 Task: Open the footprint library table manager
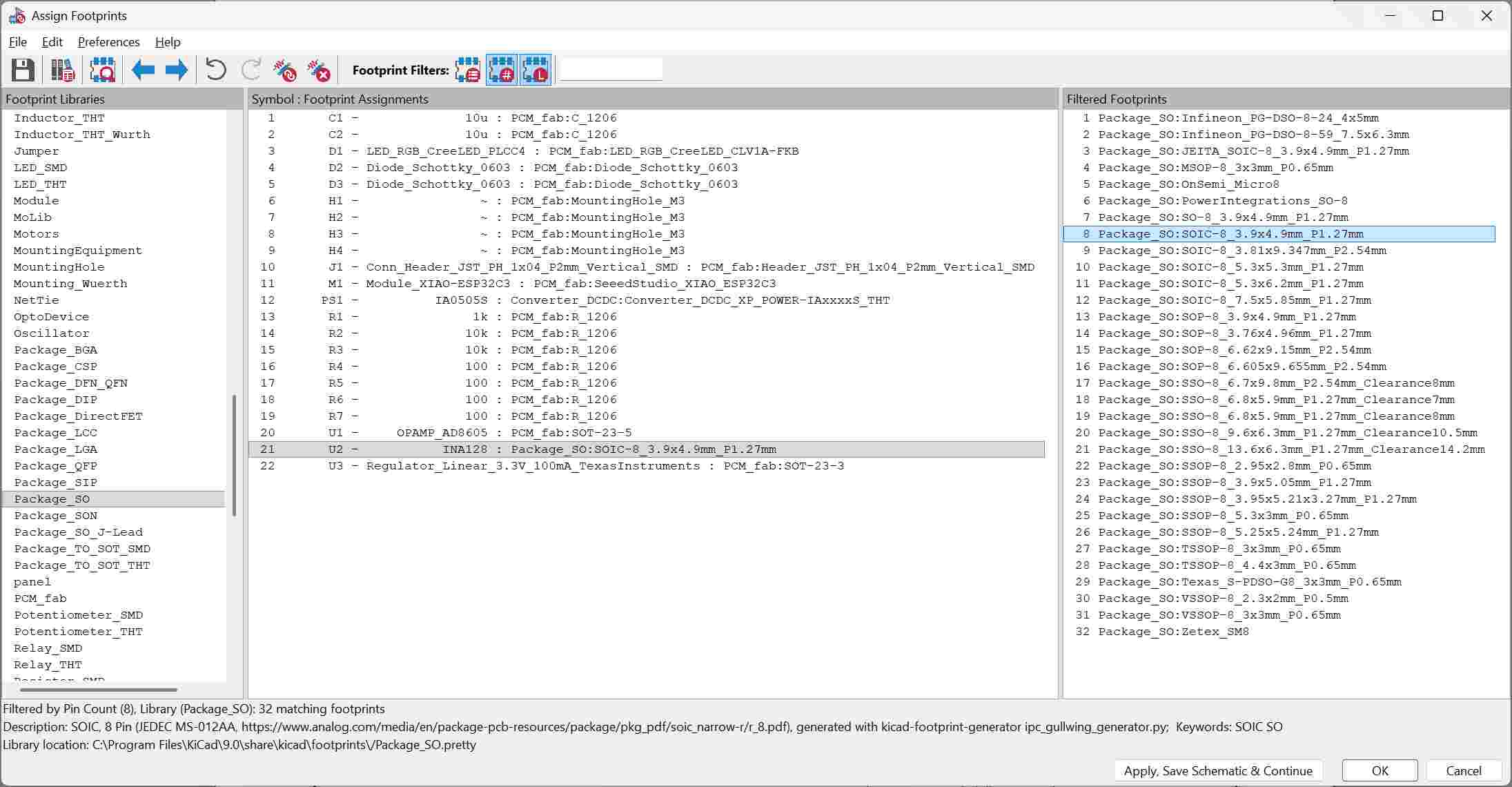click(x=63, y=70)
